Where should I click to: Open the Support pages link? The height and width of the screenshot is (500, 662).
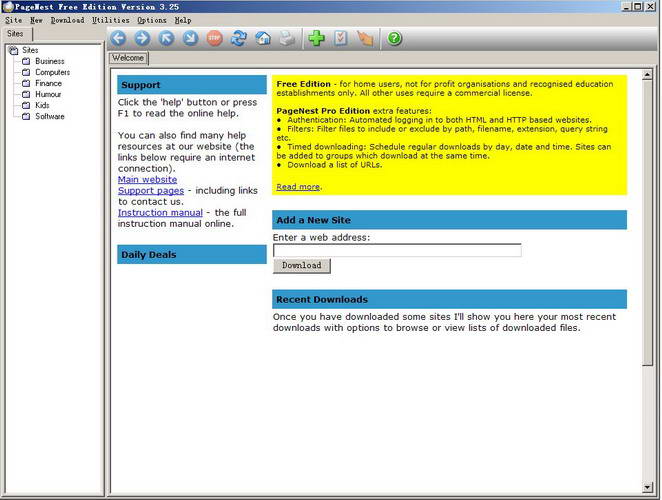(x=151, y=190)
